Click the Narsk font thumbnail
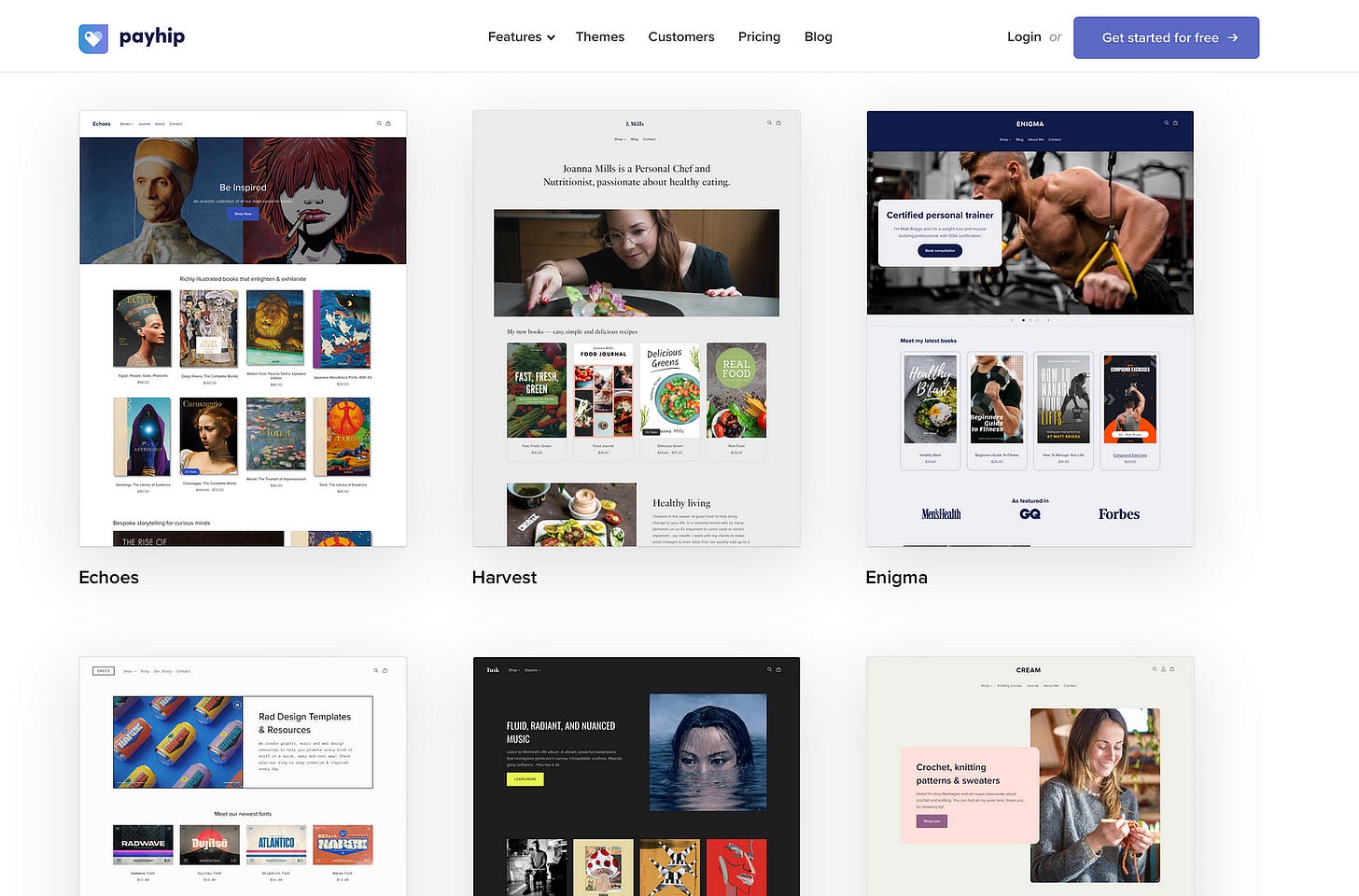1359x896 pixels. coord(343,845)
